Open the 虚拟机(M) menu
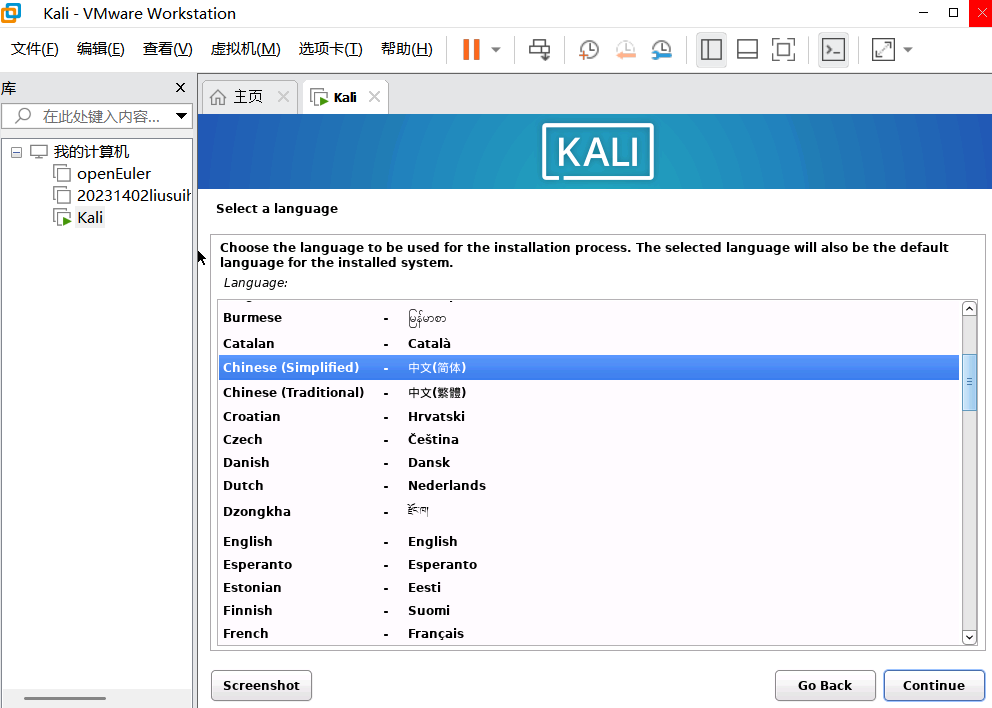 click(245, 49)
